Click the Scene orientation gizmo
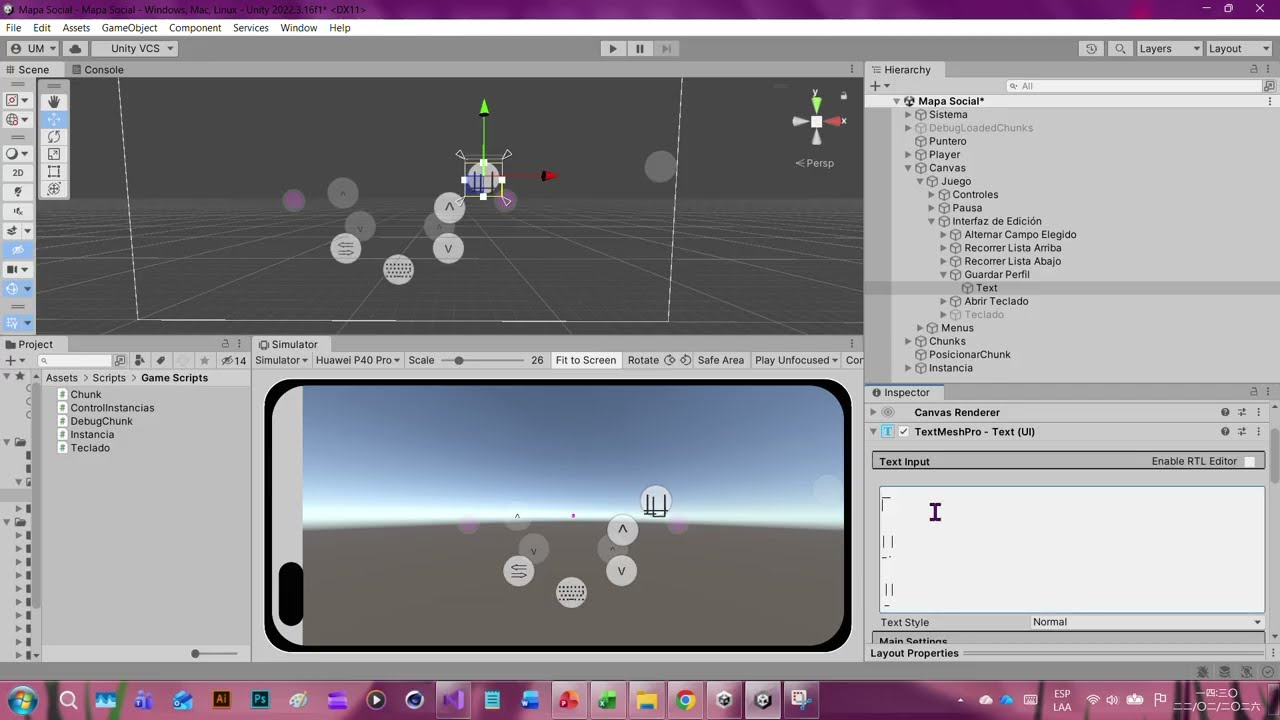Viewport: 1280px width, 720px height. click(817, 120)
